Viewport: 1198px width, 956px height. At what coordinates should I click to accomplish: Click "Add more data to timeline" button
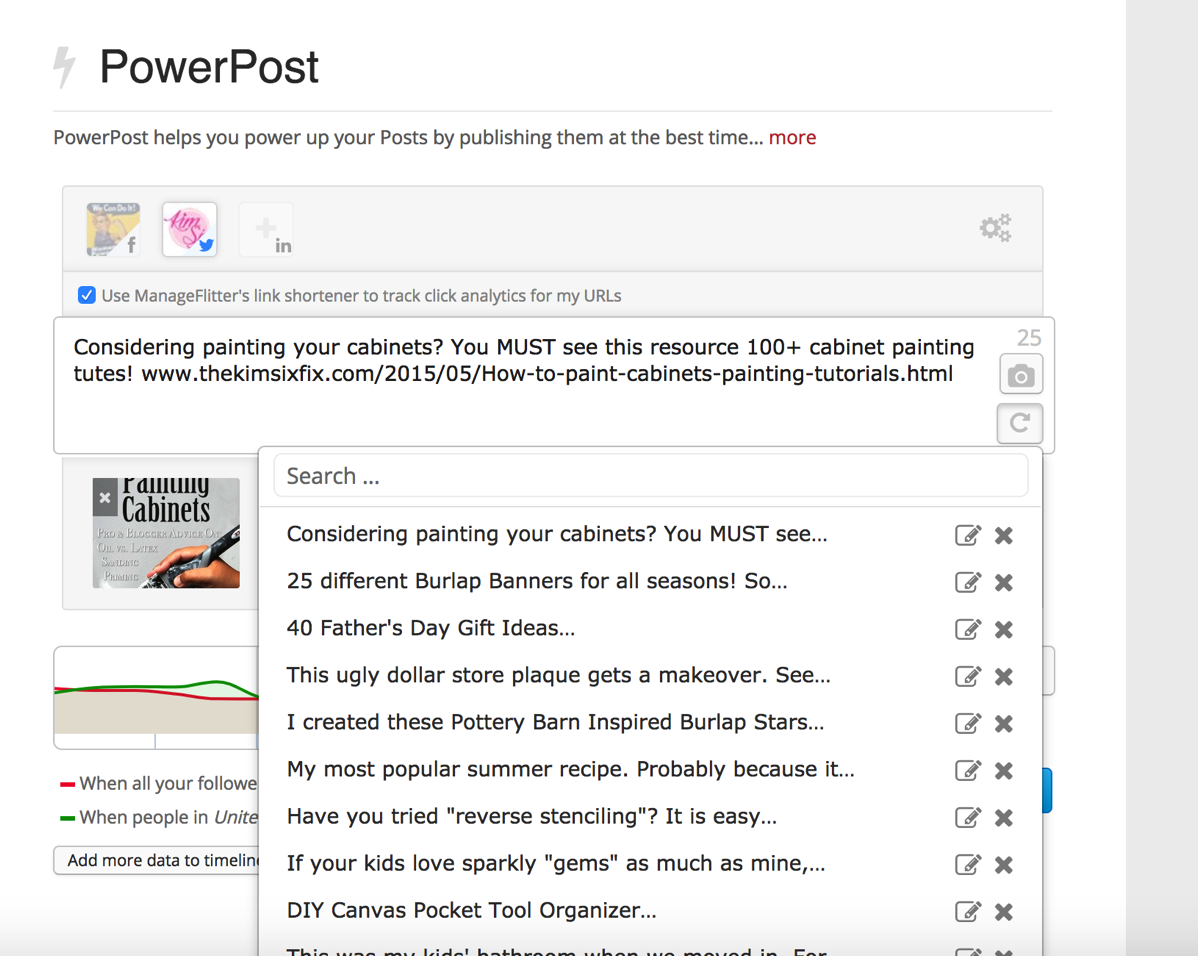(x=156, y=860)
